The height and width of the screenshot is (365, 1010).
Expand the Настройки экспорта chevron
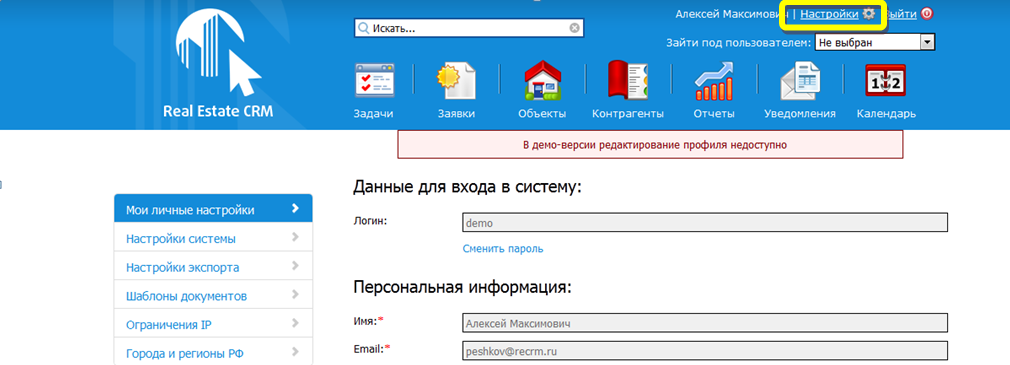pos(295,265)
